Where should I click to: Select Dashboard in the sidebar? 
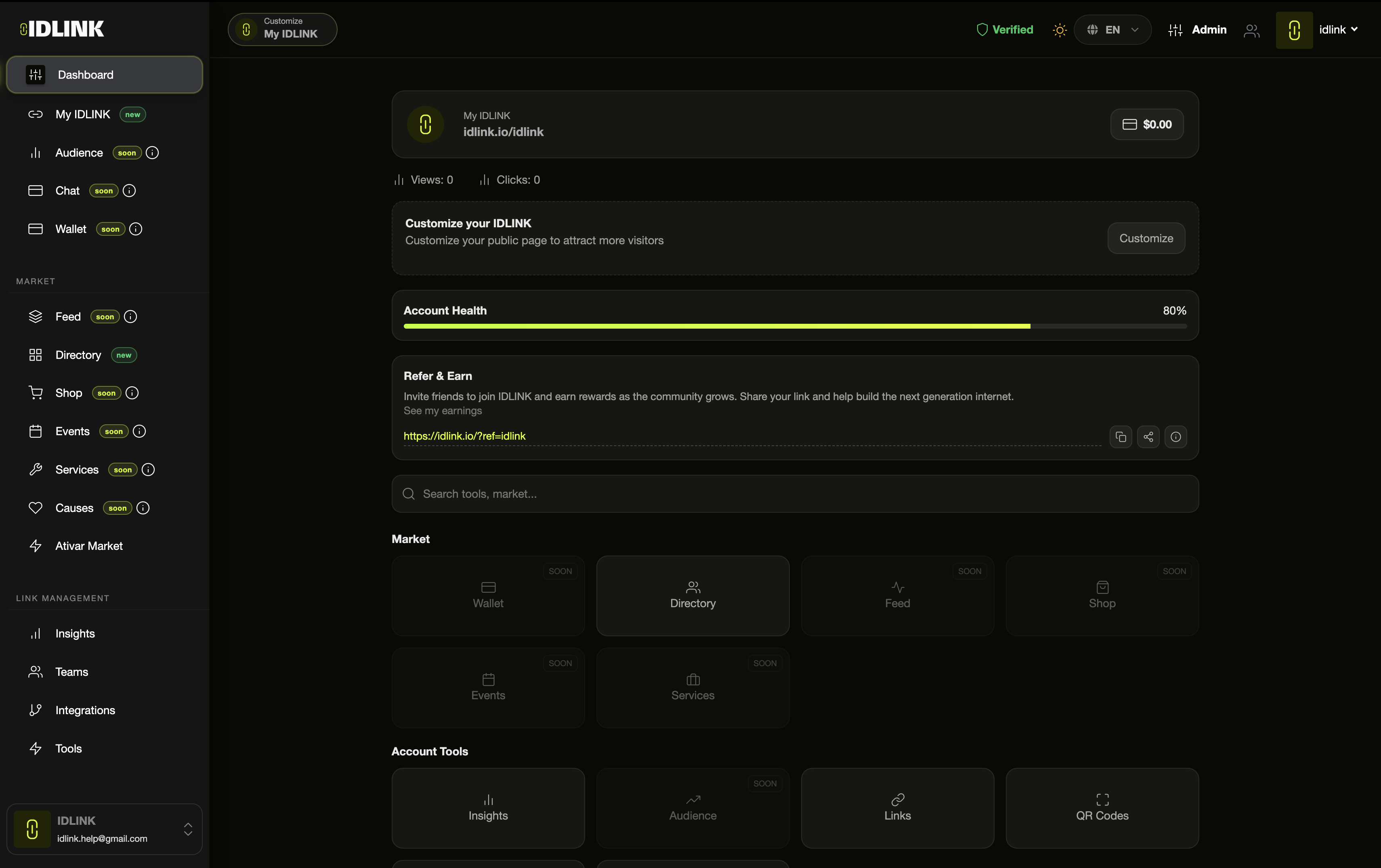point(104,75)
